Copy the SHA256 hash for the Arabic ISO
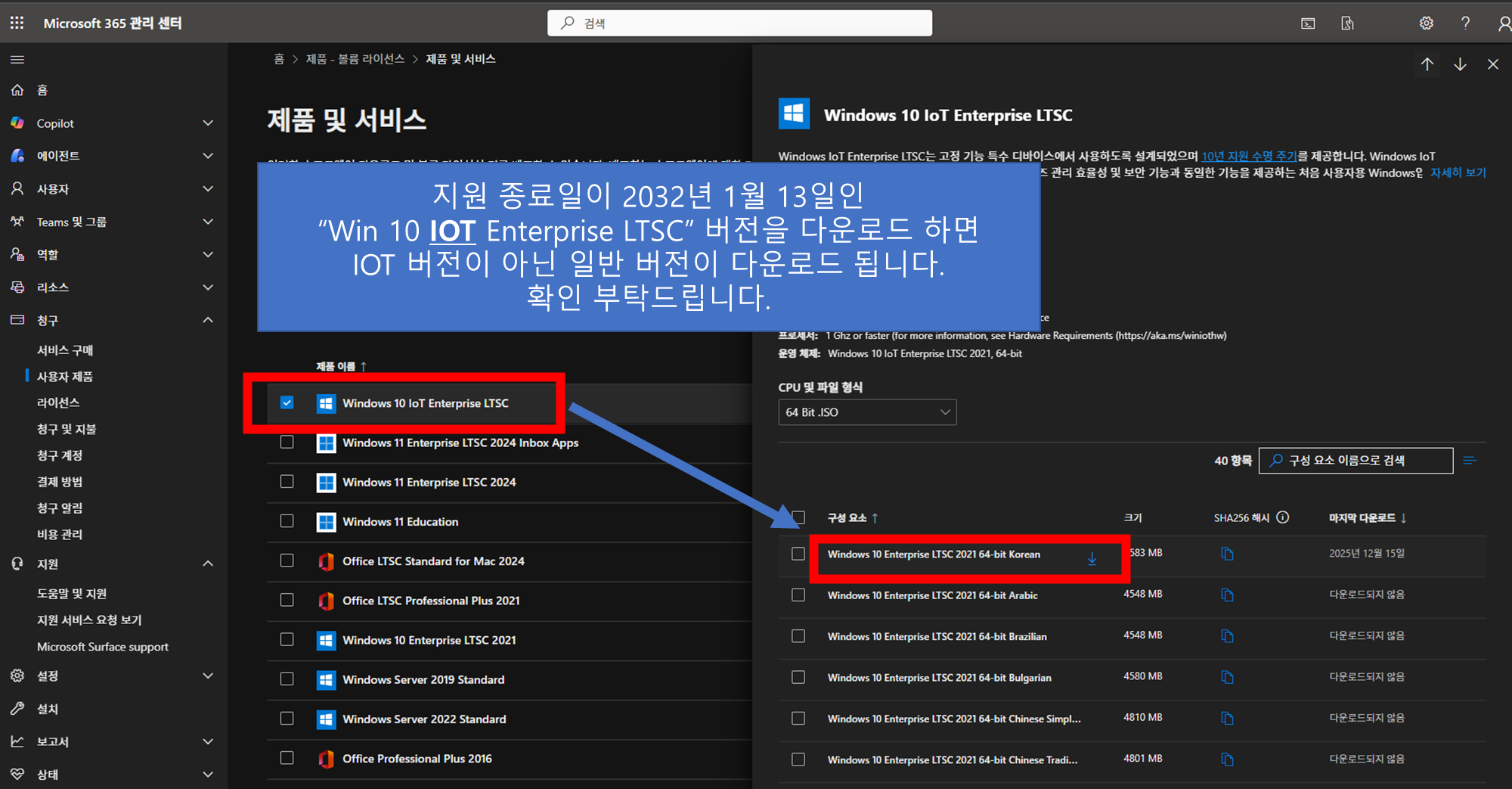Image resolution: width=1512 pixels, height=789 pixels. [x=1227, y=595]
